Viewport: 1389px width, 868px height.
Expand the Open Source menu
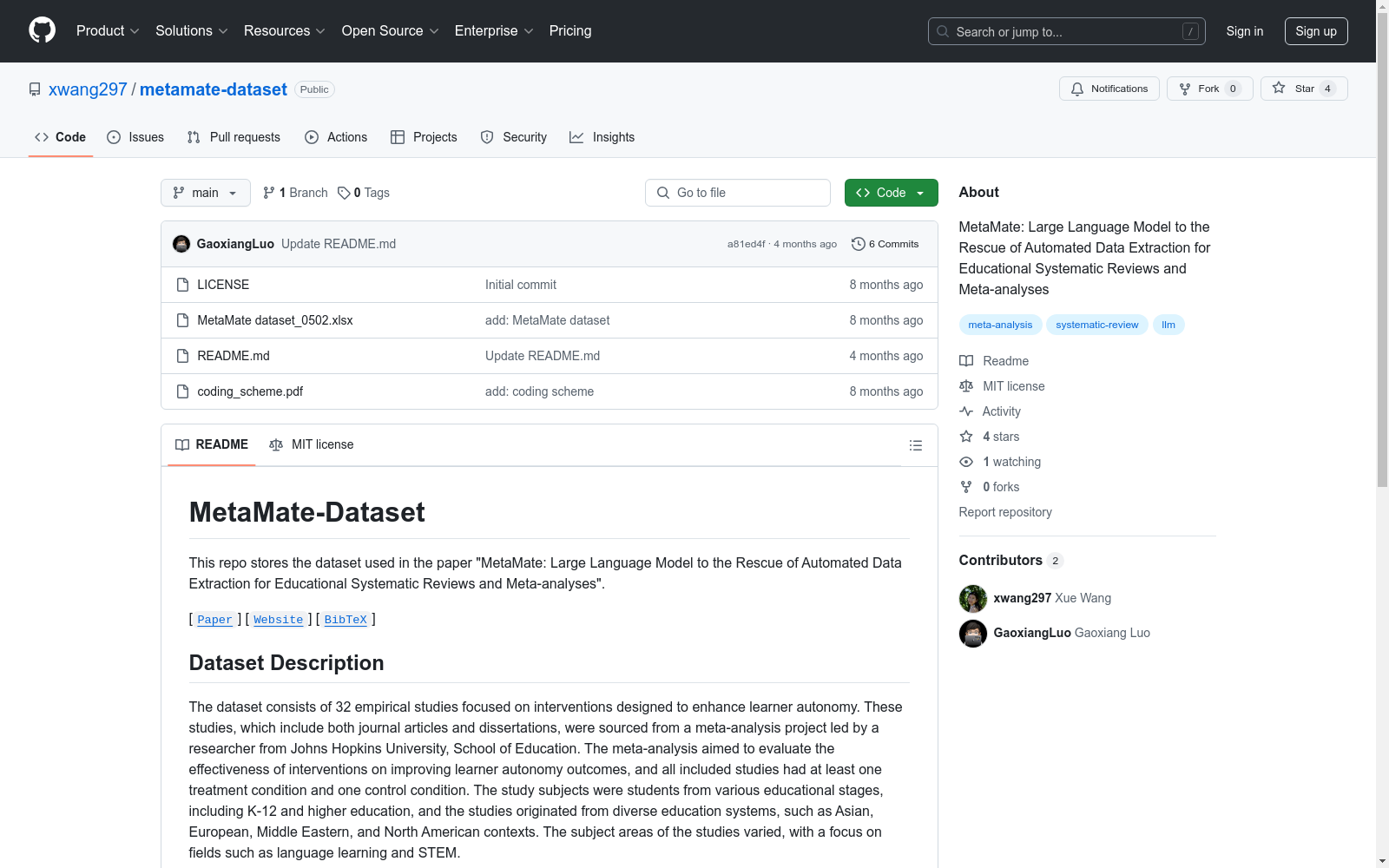click(391, 30)
